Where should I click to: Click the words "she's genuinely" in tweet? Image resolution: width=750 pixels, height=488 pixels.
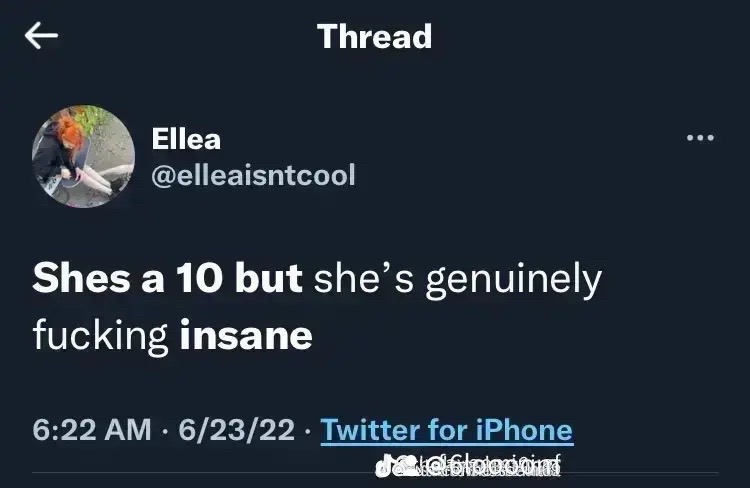pos(458,280)
